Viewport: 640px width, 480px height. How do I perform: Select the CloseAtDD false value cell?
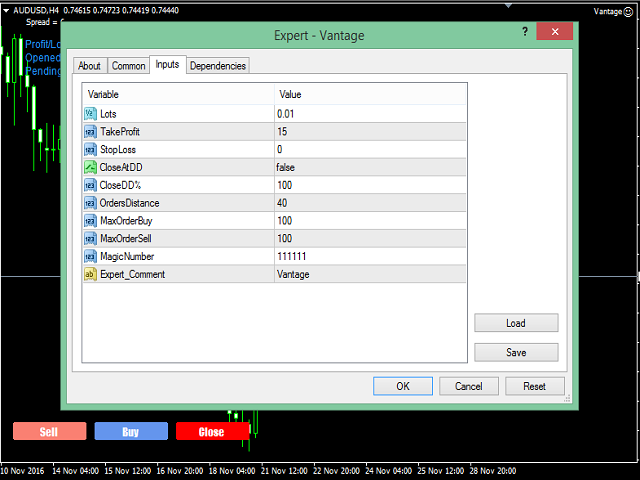(370, 167)
